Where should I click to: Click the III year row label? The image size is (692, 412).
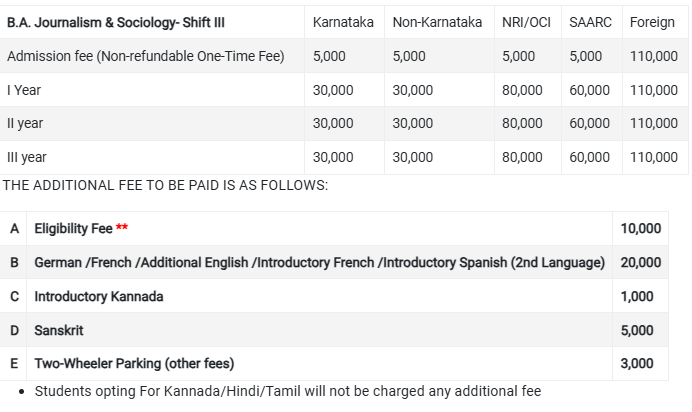tap(27, 157)
